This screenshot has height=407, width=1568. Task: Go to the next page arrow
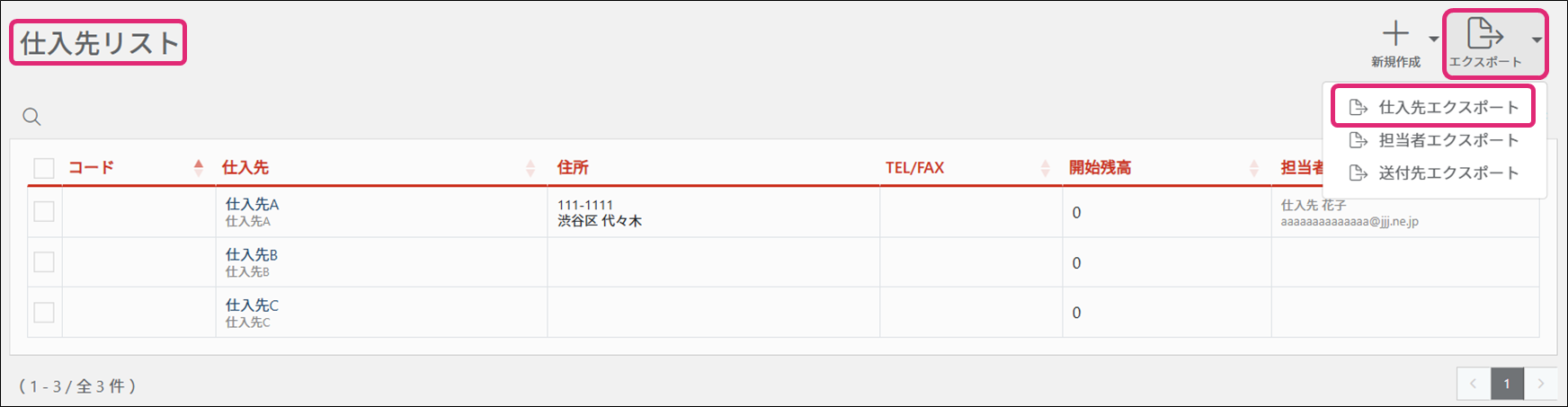pyautogui.click(x=1541, y=385)
